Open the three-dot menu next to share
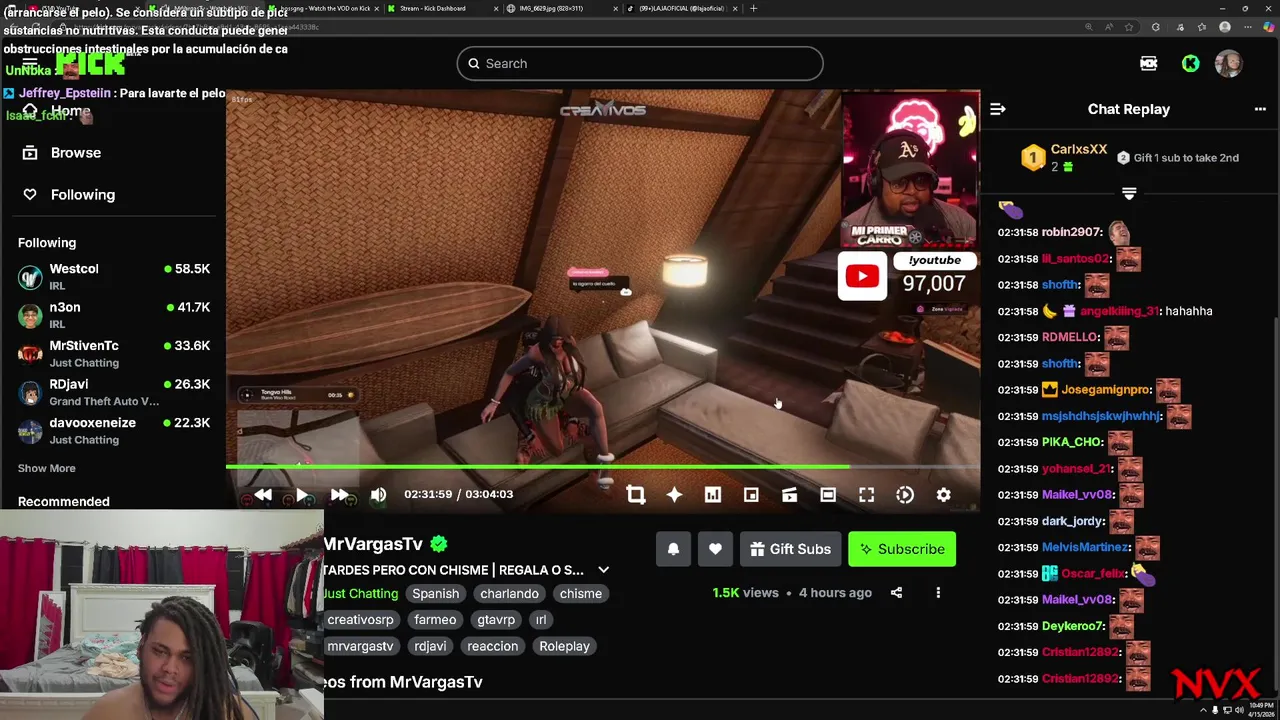1280x720 pixels. 938,593
